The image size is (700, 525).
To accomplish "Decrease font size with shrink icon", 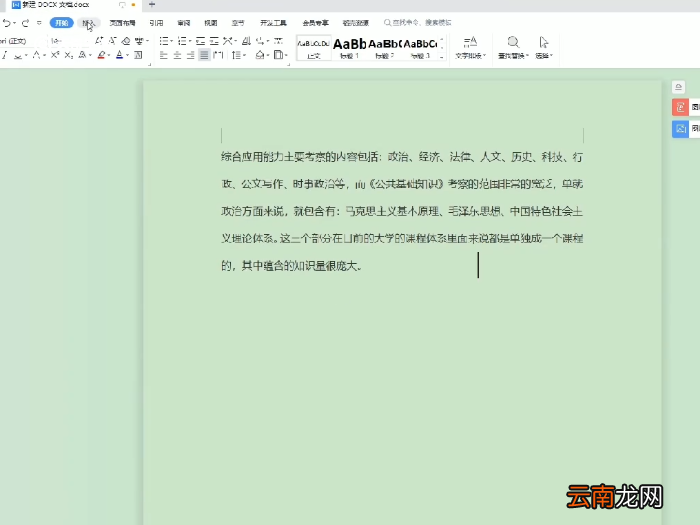I will (112, 41).
